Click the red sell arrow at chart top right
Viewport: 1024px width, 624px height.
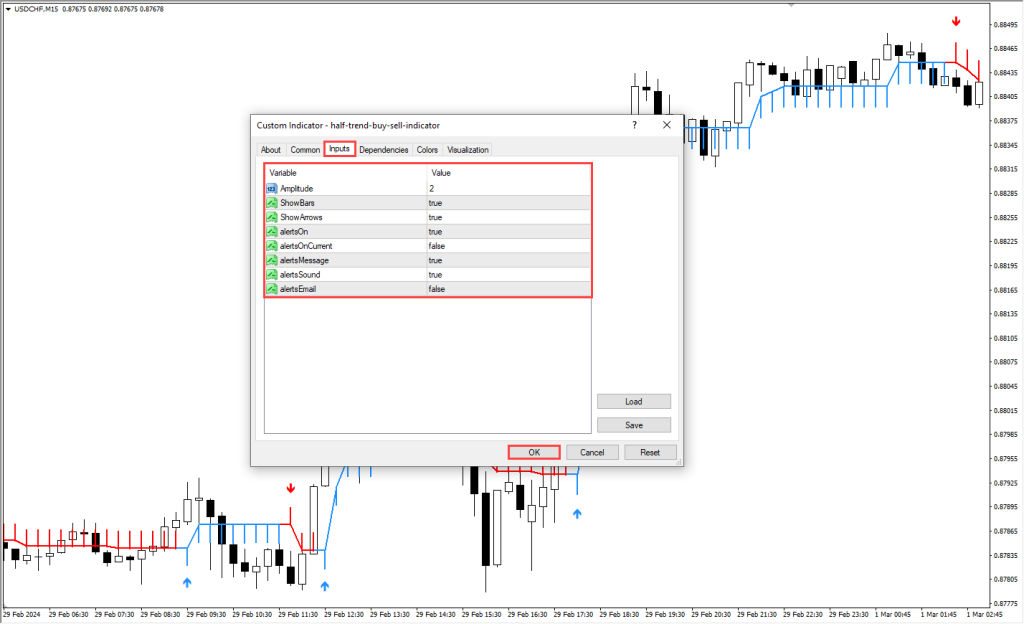coord(956,22)
